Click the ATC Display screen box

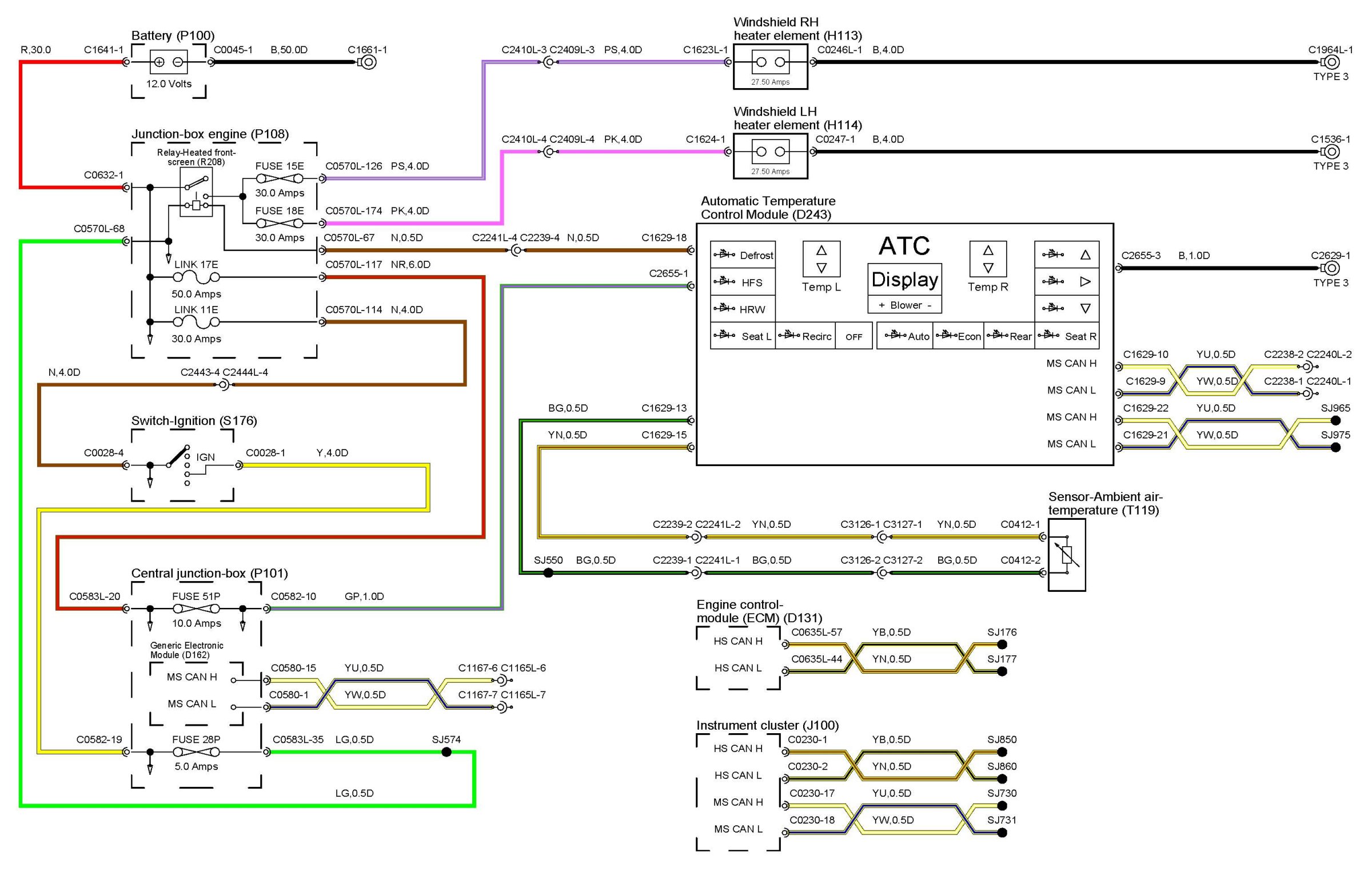(904, 280)
